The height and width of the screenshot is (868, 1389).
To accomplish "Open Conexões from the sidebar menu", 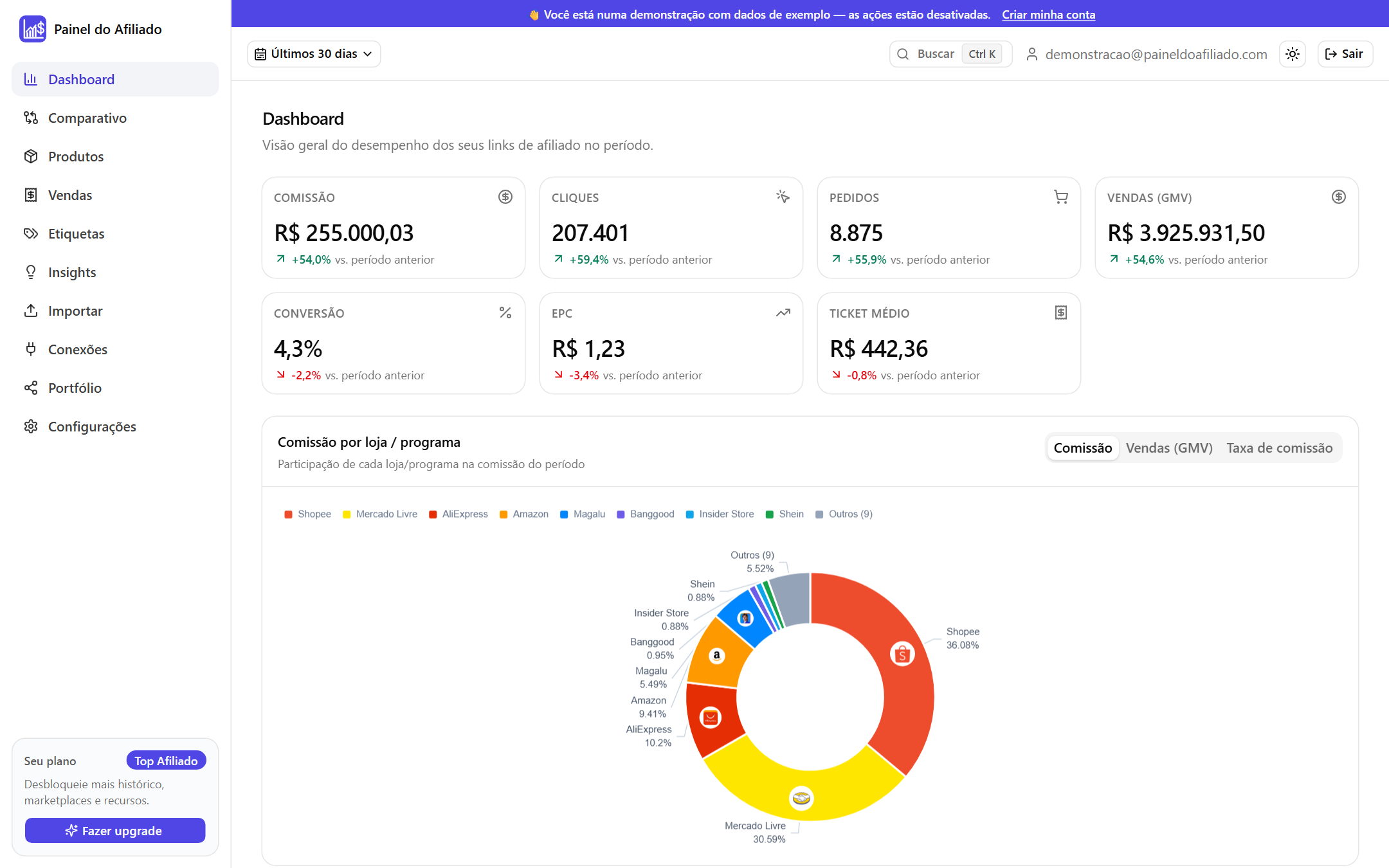I will 115,349.
